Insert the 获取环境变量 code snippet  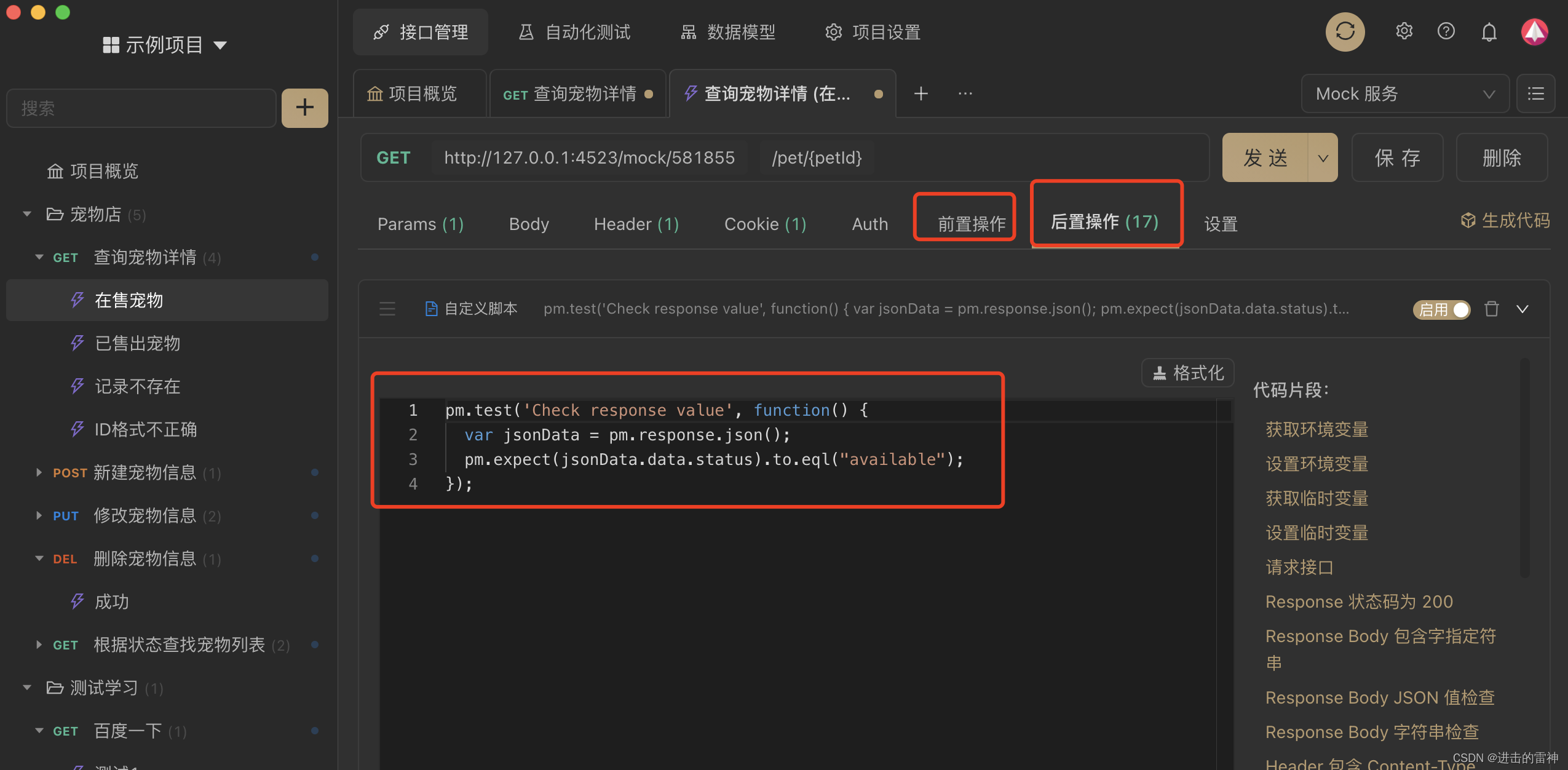coord(1317,429)
